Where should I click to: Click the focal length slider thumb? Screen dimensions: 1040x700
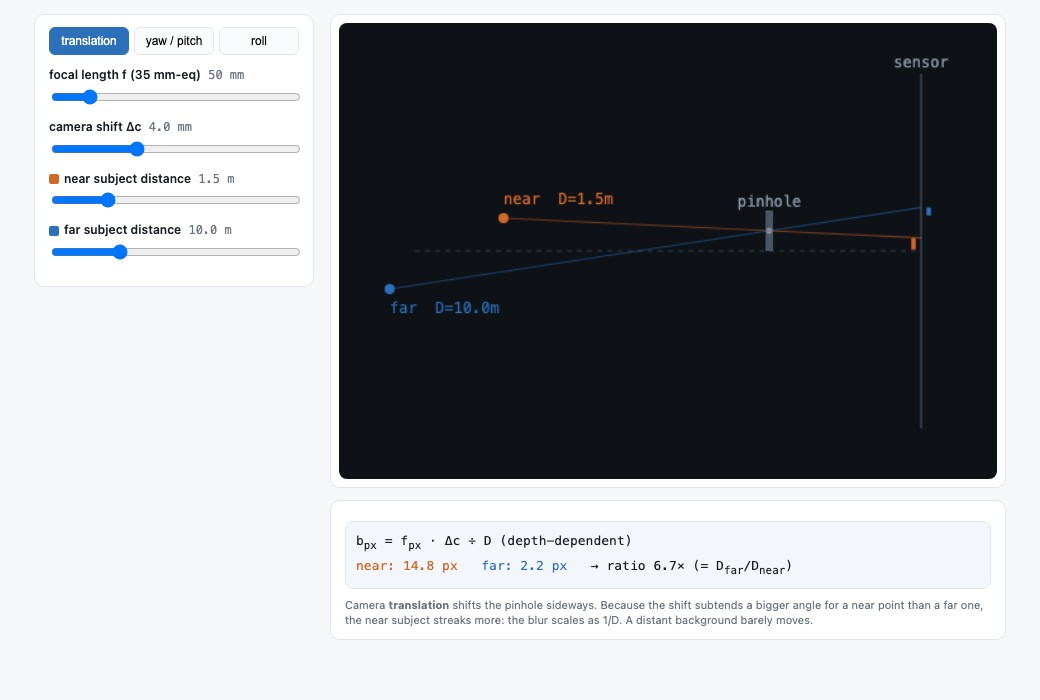pos(90,97)
